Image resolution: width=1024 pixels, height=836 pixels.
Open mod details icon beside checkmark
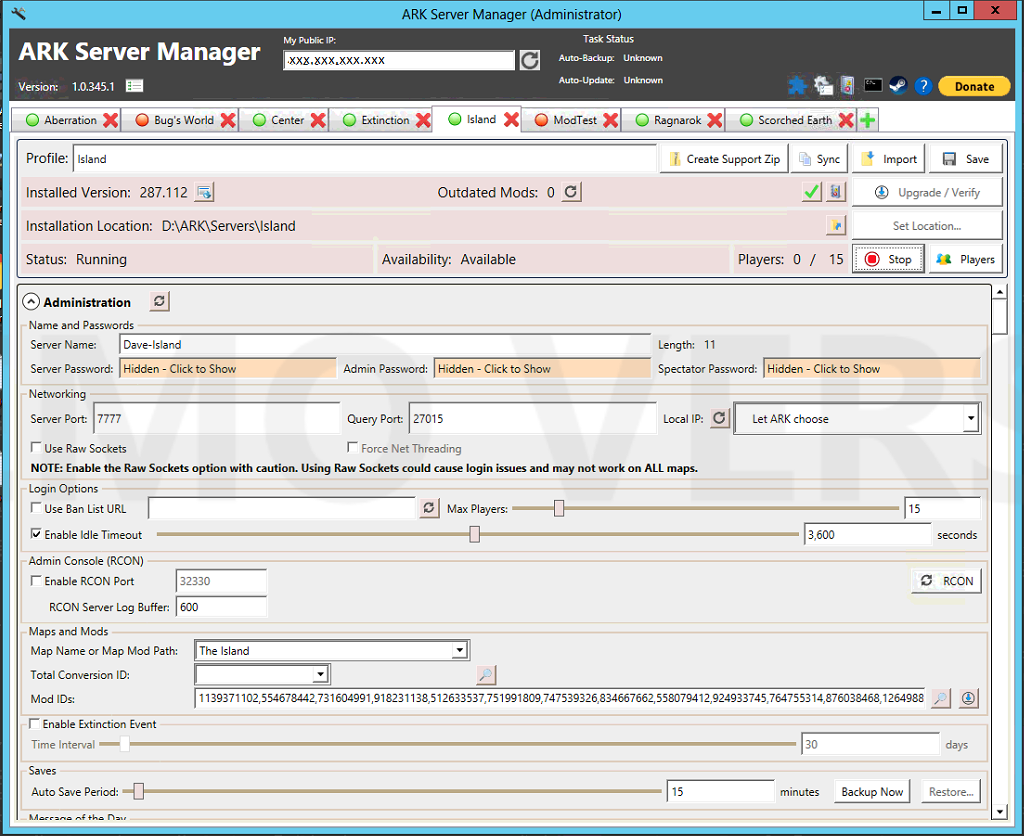click(836, 192)
